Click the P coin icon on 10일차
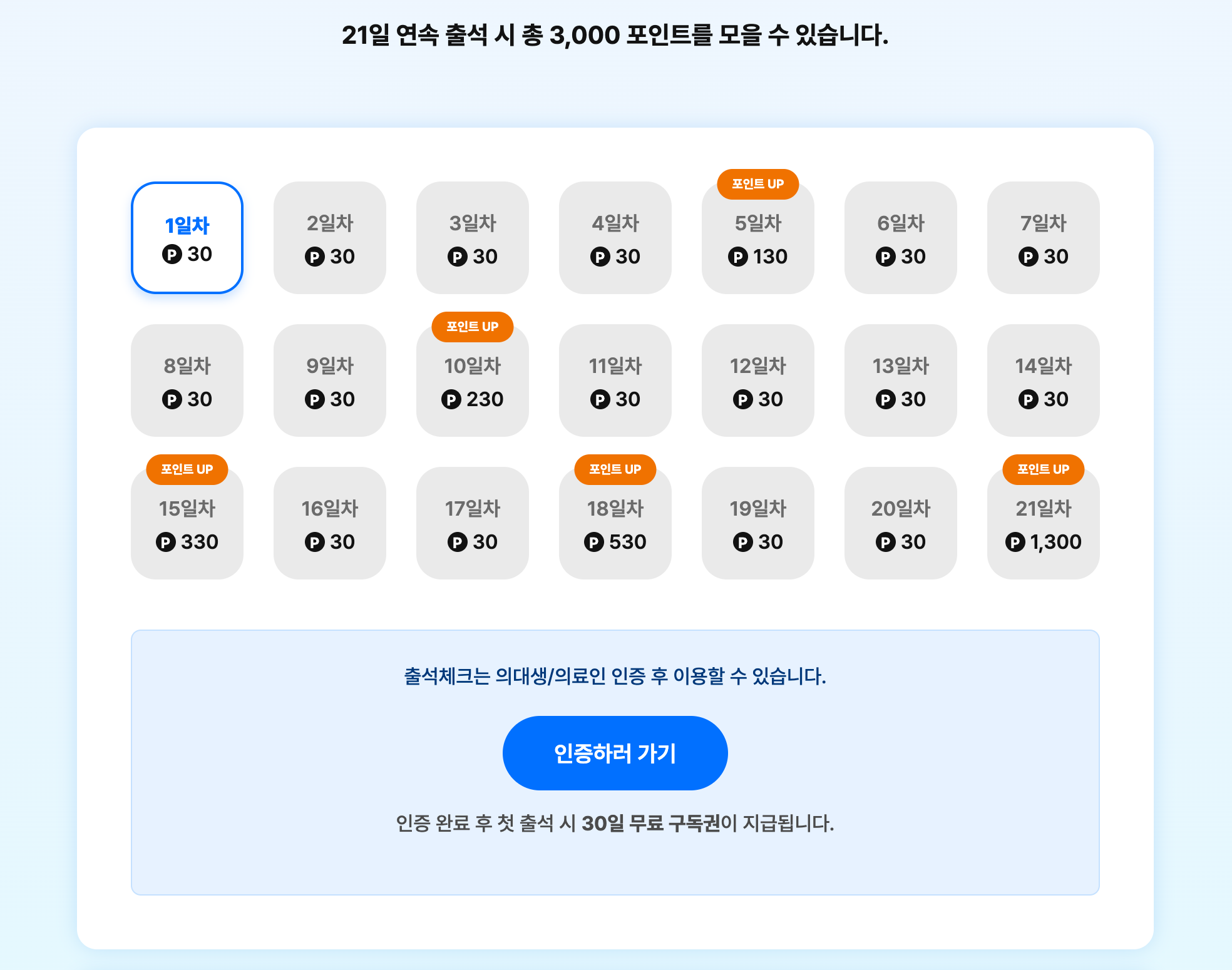Viewport: 1232px width, 970px height. pyautogui.click(x=451, y=399)
